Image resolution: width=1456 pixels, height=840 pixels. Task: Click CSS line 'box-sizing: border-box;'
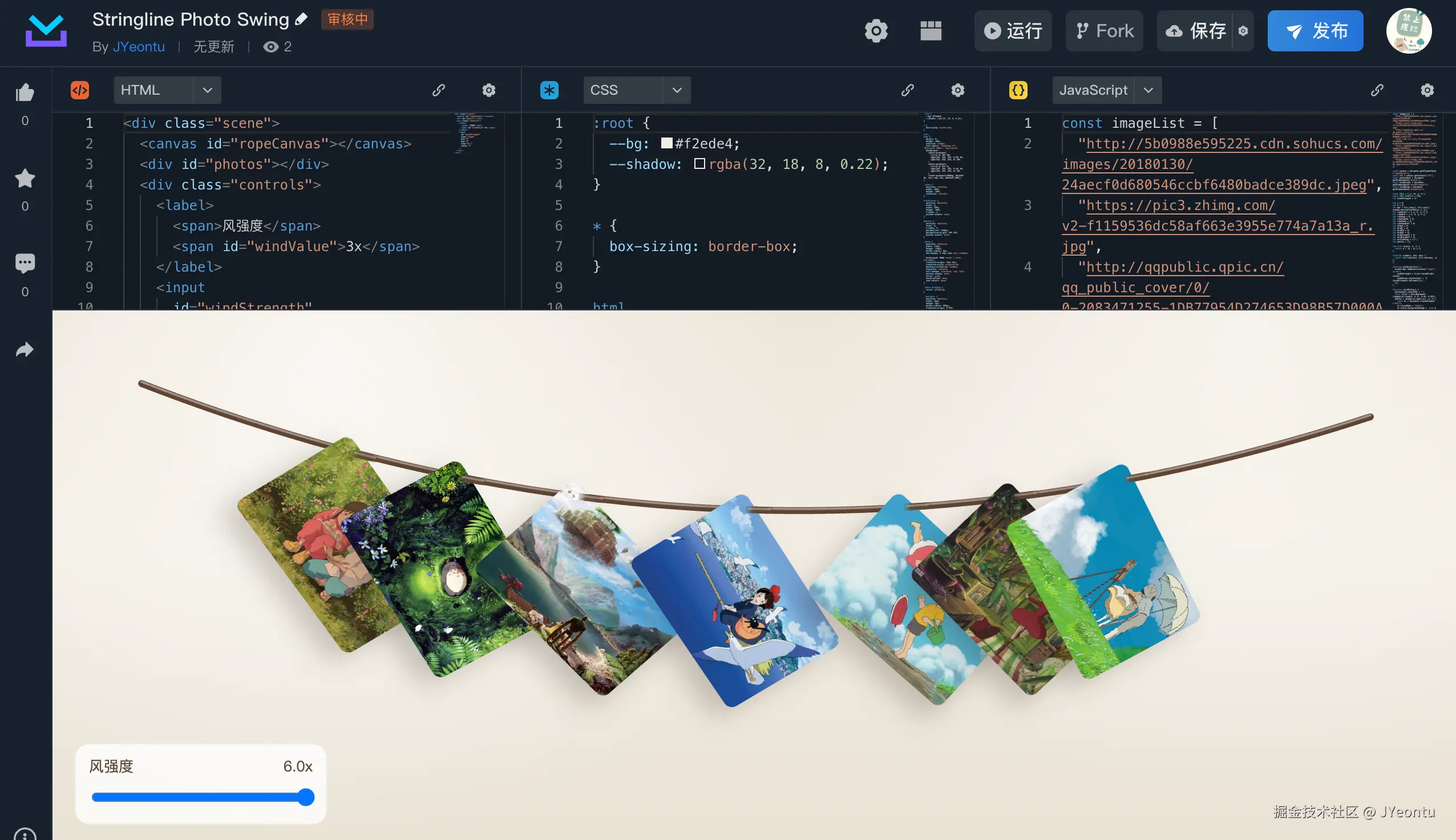(x=703, y=247)
